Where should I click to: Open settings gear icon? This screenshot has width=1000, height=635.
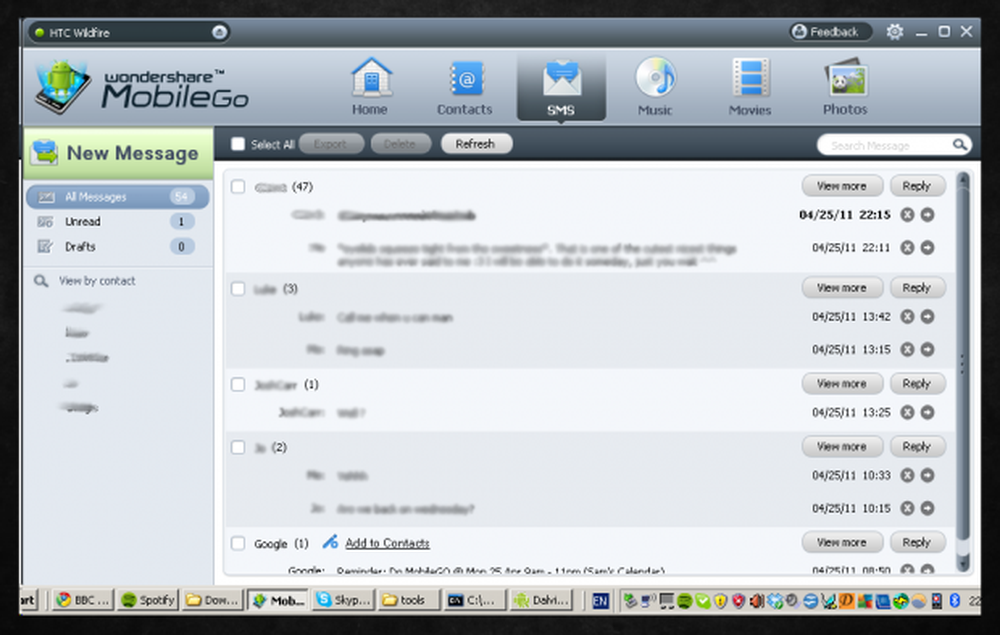point(895,32)
